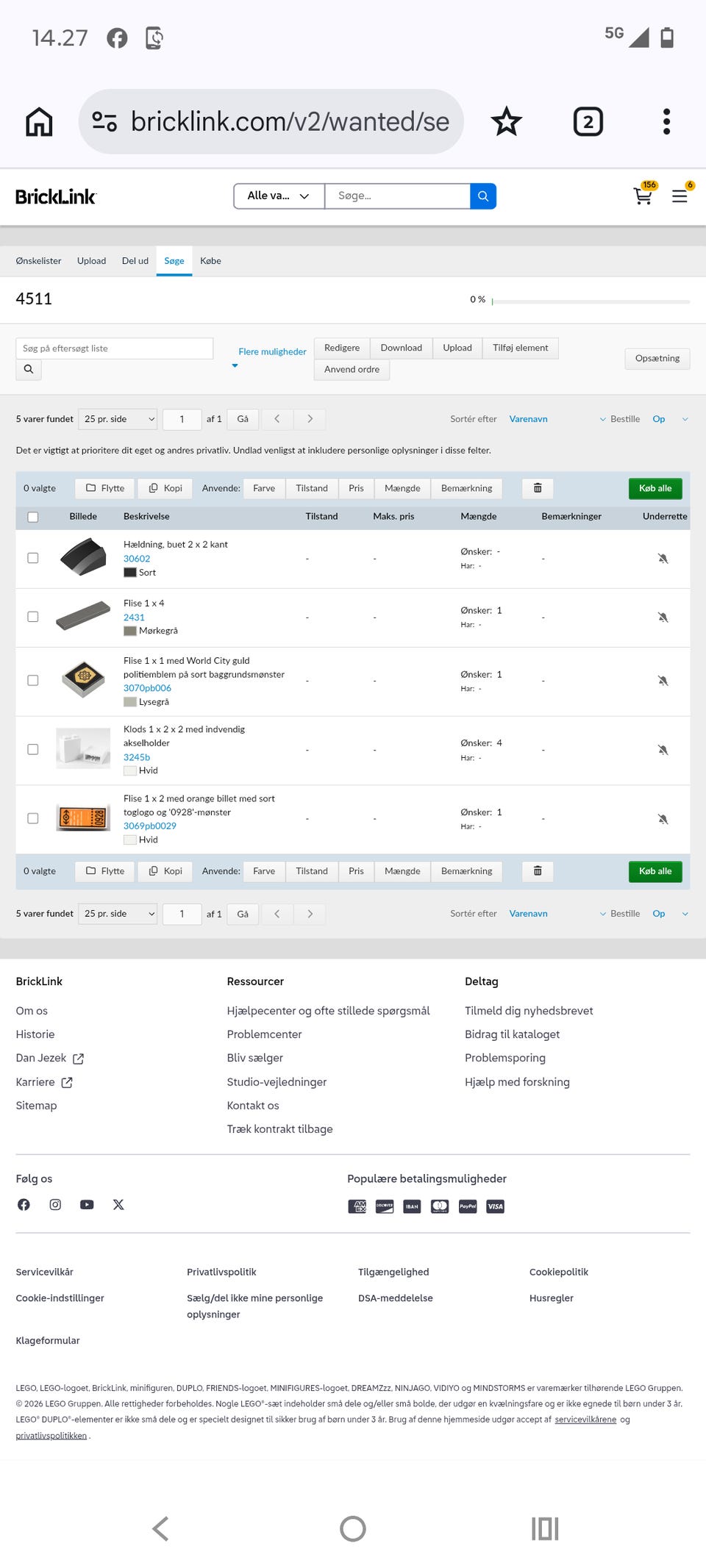Check the box for part 3070pb006
The width and height of the screenshot is (706, 1568).
tap(33, 681)
